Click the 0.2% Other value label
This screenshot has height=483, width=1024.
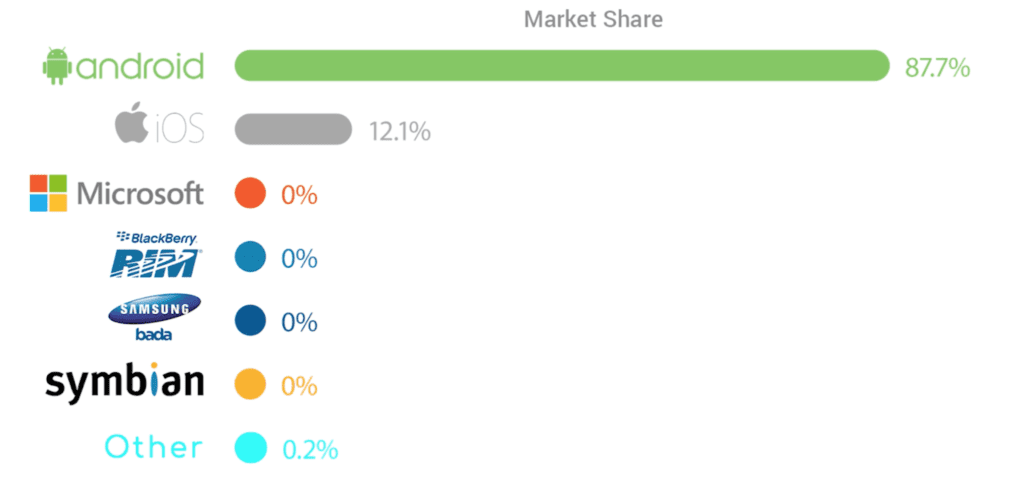tap(310, 450)
